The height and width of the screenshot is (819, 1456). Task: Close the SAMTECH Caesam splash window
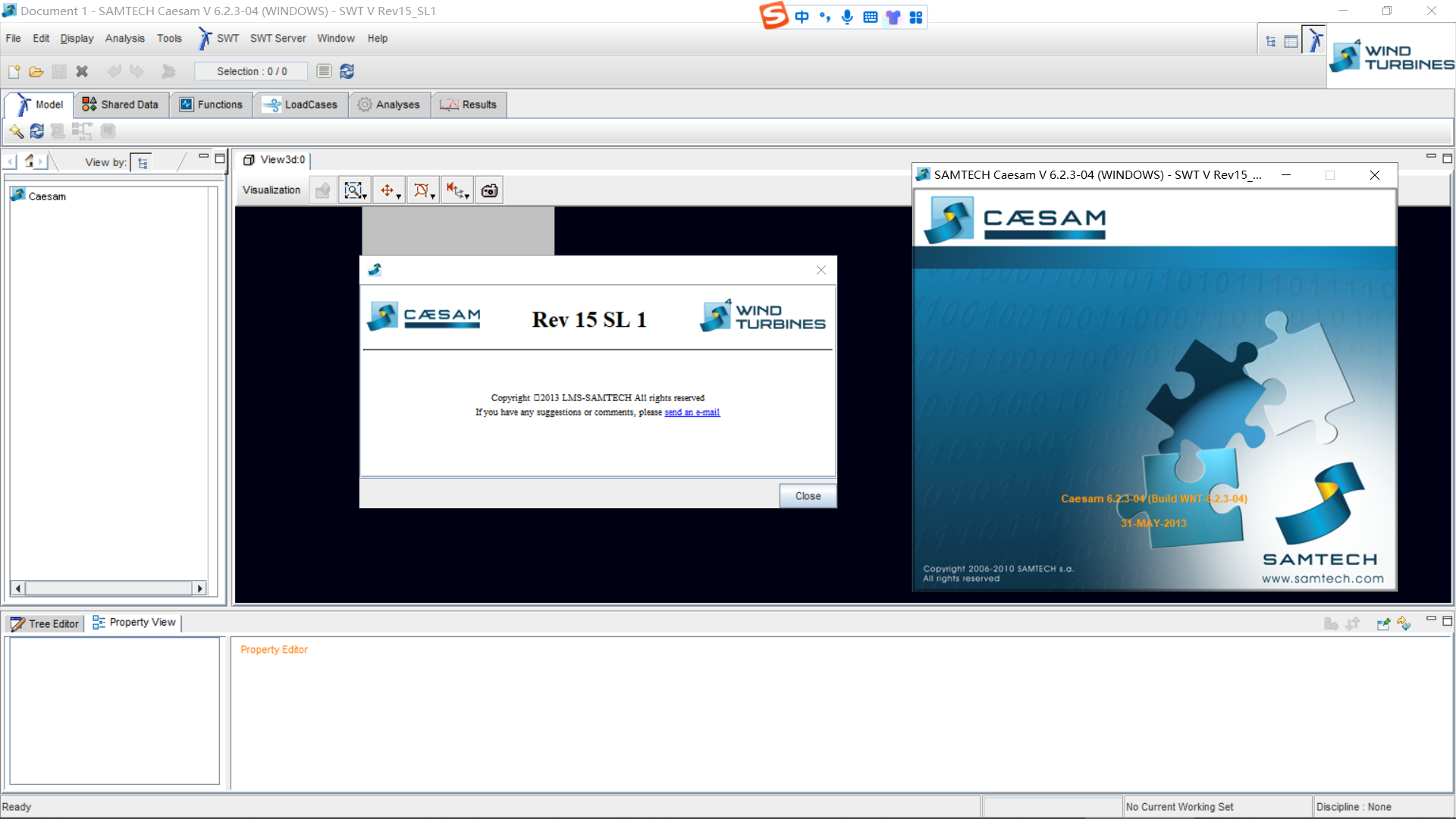pyautogui.click(x=1374, y=175)
